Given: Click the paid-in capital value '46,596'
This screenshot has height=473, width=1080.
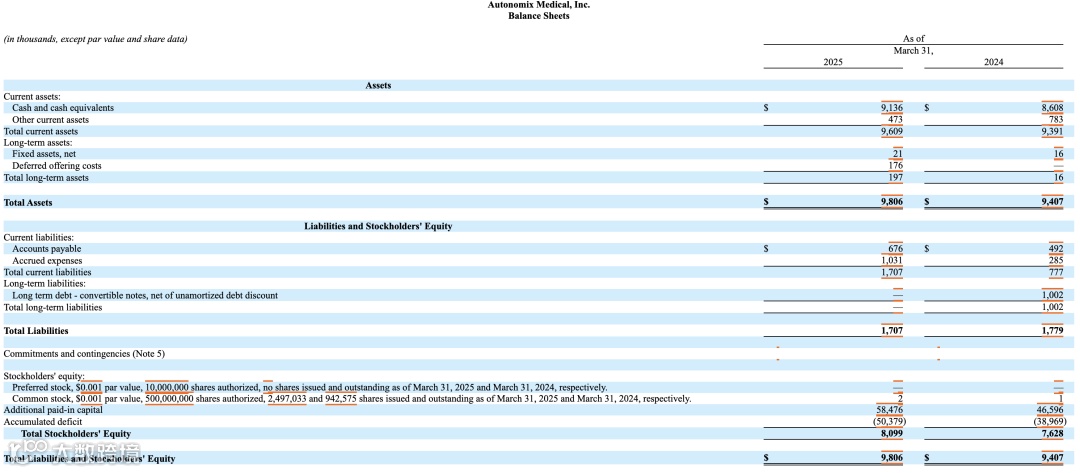Looking at the screenshot, I should tap(1050, 410).
